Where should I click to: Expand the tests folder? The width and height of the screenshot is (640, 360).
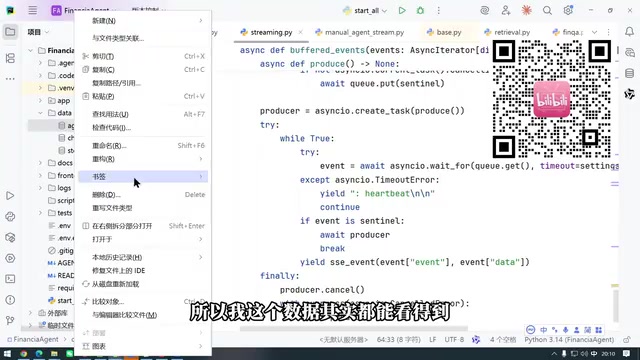[x=40, y=213]
